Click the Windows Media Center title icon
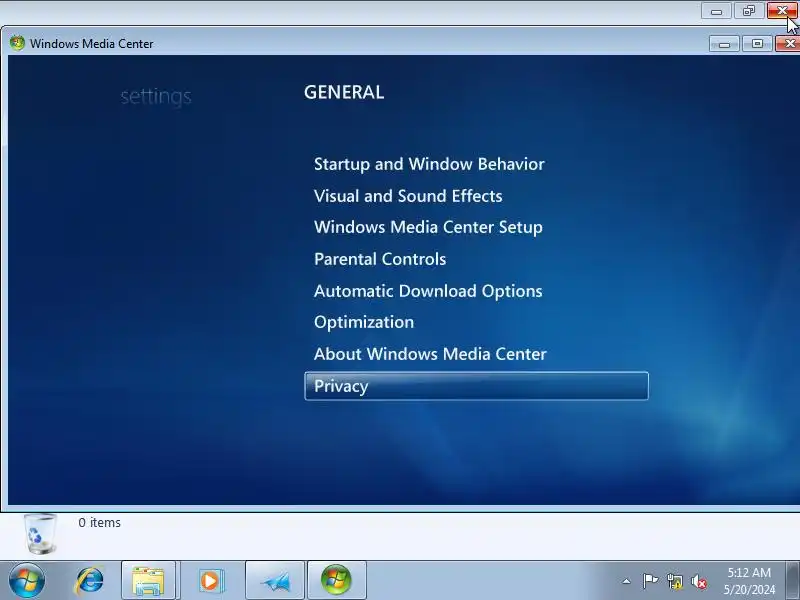 [x=17, y=43]
